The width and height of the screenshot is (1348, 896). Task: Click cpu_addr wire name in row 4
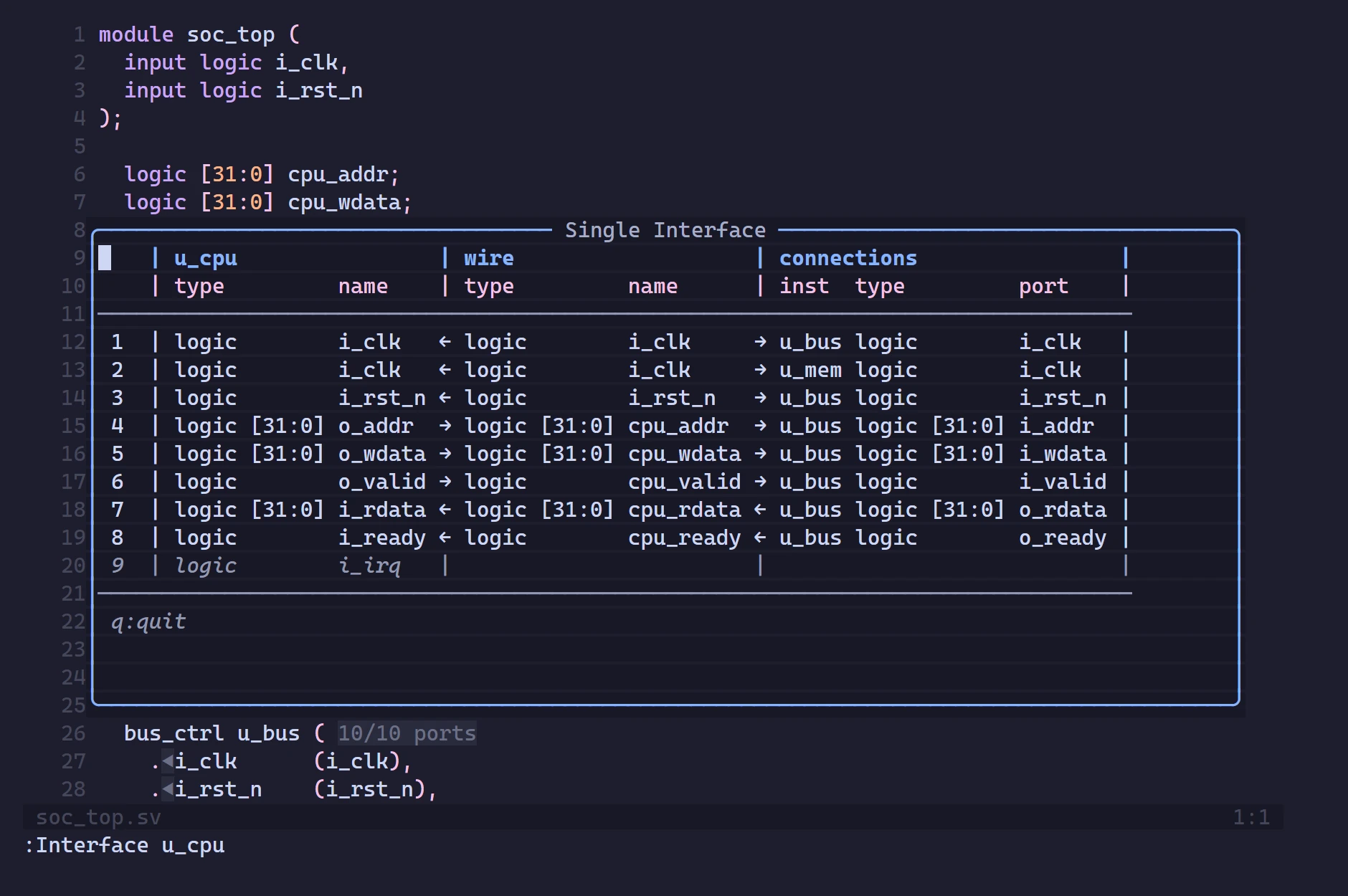[x=678, y=426]
